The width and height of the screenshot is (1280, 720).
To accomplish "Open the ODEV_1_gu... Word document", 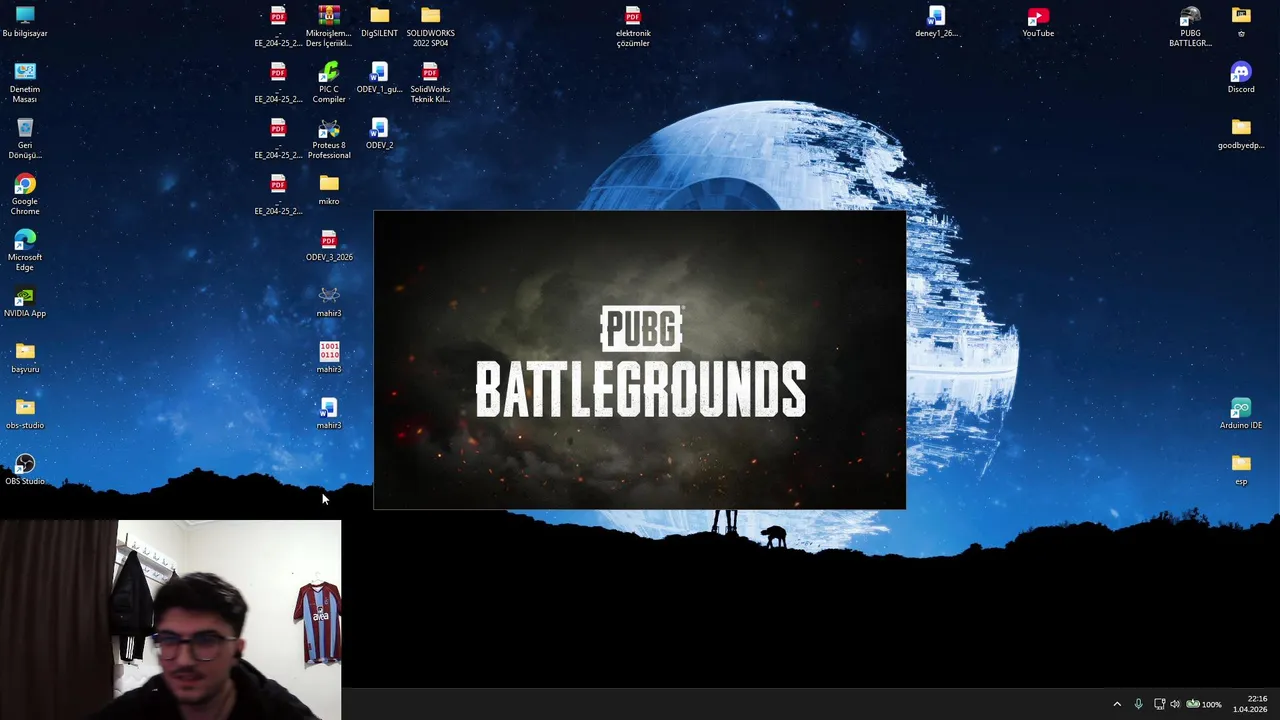I will [x=379, y=78].
